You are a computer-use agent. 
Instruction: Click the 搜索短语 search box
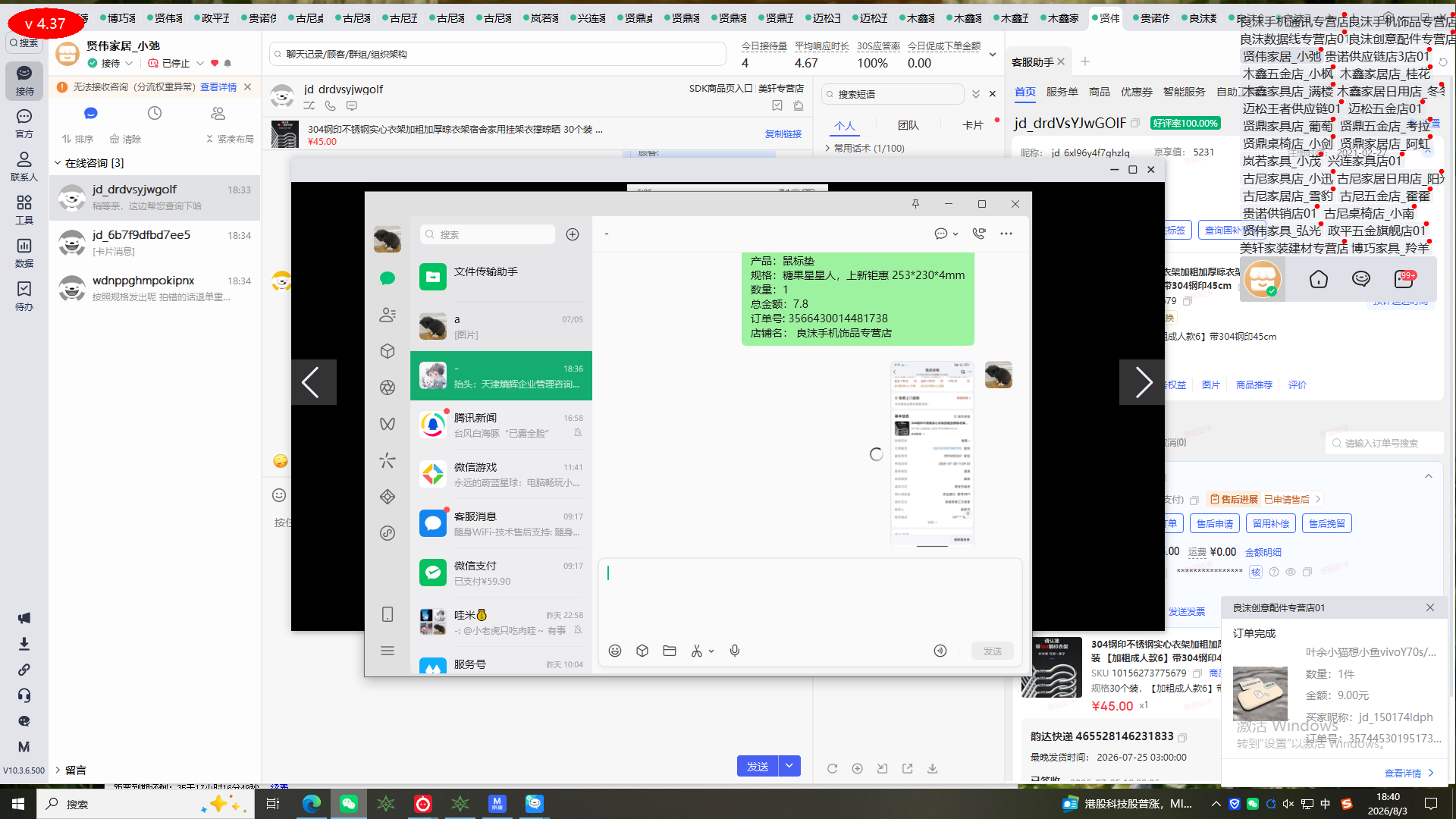point(893,94)
